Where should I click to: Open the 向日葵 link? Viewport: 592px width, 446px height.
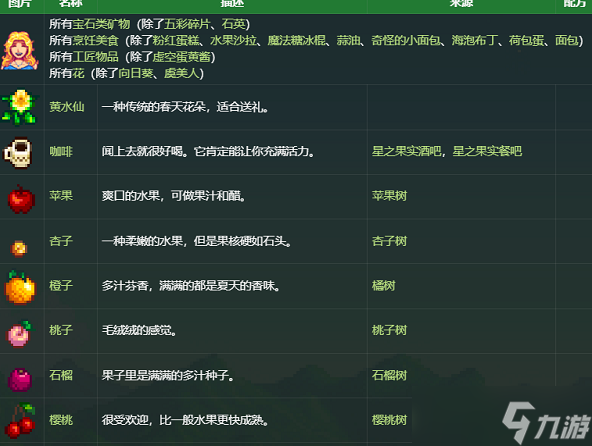136,73
